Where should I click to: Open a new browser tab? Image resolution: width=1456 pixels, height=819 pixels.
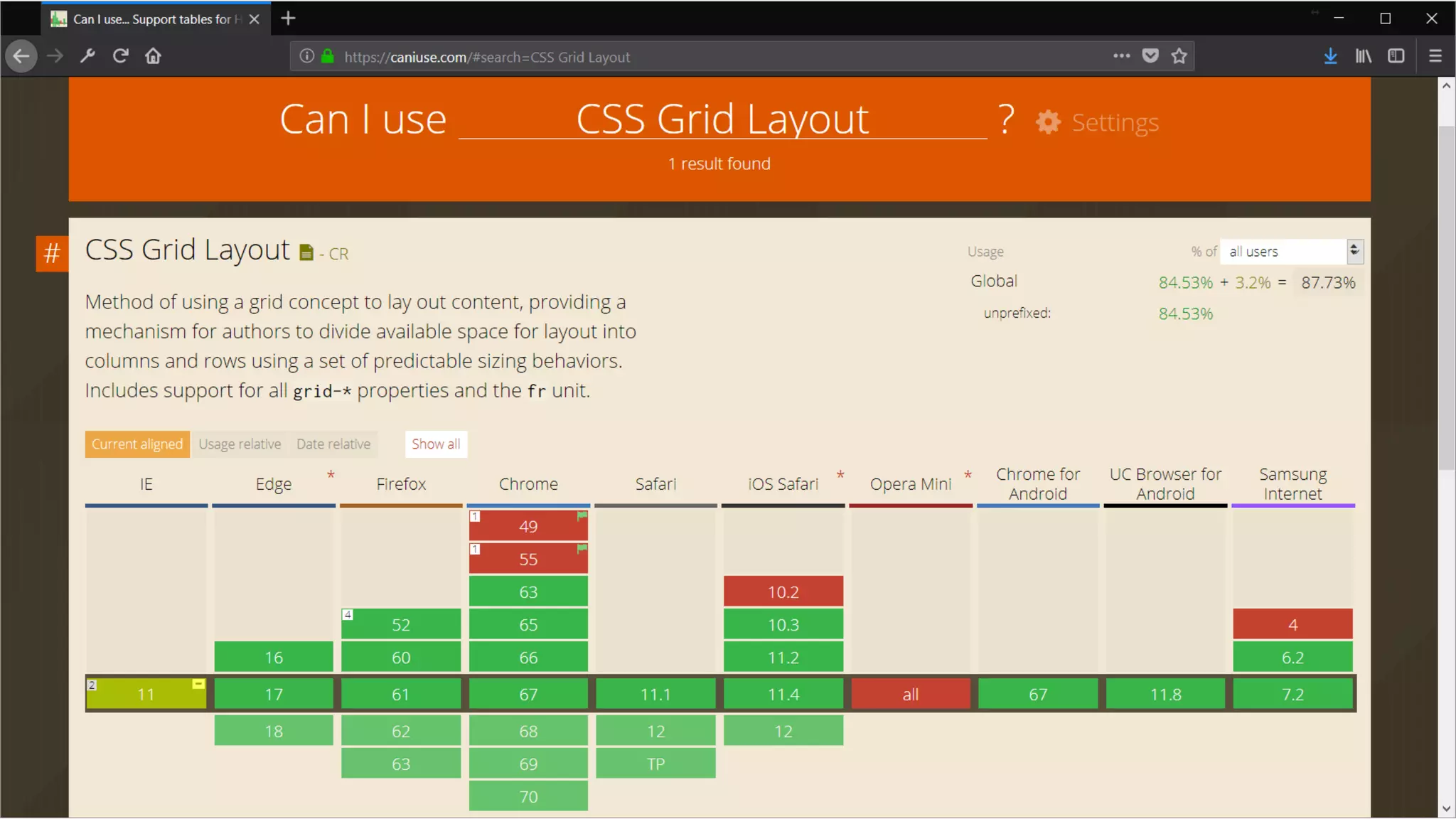point(288,18)
